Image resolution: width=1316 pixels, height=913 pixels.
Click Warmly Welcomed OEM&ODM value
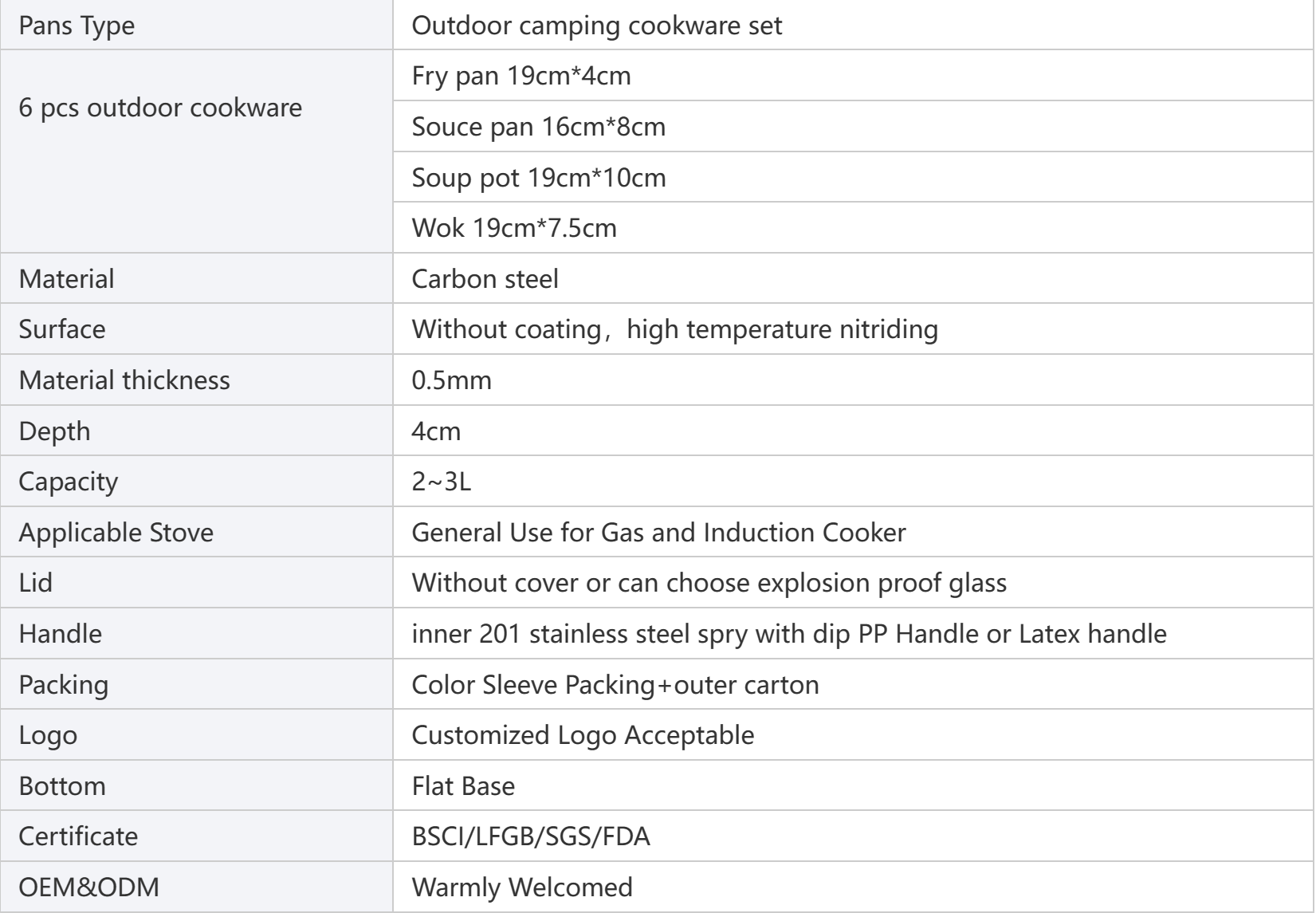[x=521, y=887]
